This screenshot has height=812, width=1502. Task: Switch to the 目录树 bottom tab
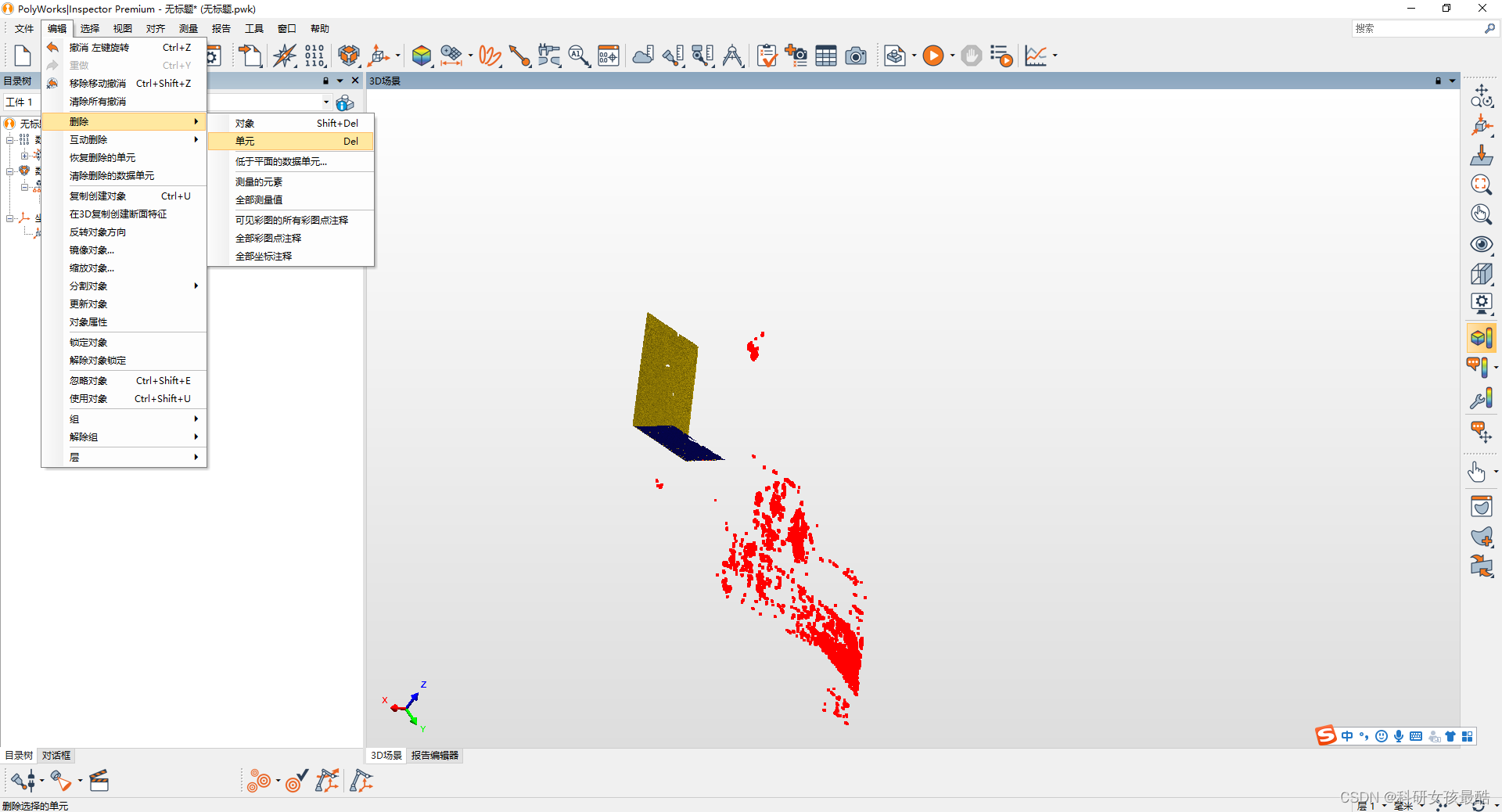[x=20, y=756]
